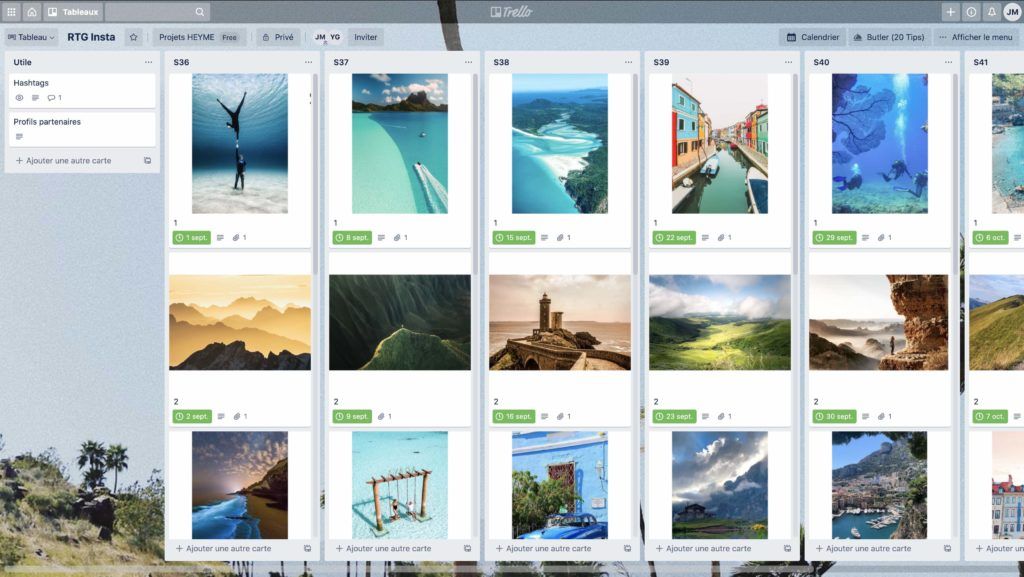Screen dimensions: 1024x577
Task: Open the information icon in header
Action: (x=971, y=12)
